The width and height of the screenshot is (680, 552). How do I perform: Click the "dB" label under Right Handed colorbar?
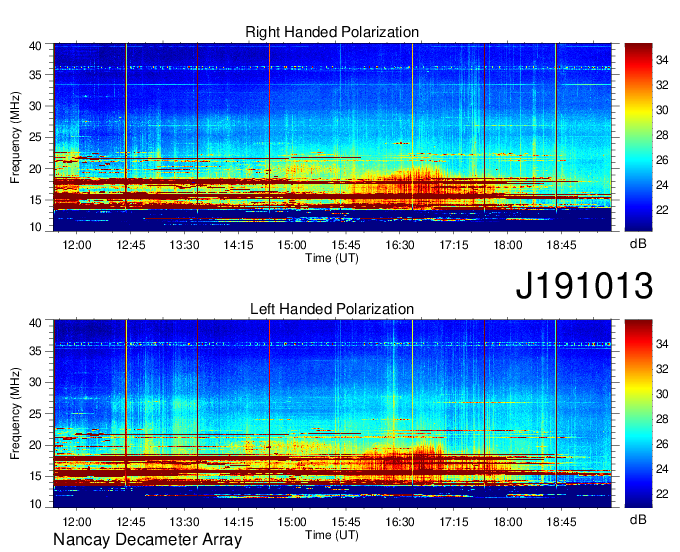[x=638, y=244]
